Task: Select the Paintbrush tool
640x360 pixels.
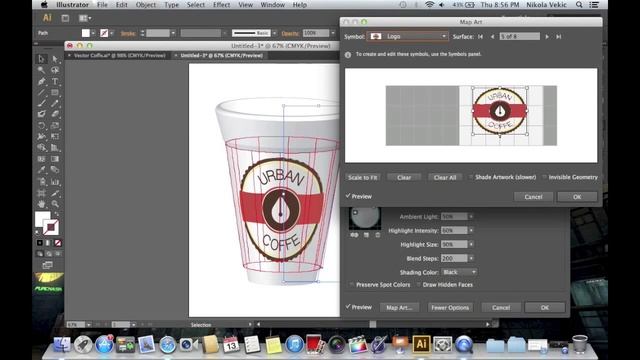Action: click(x=41, y=104)
